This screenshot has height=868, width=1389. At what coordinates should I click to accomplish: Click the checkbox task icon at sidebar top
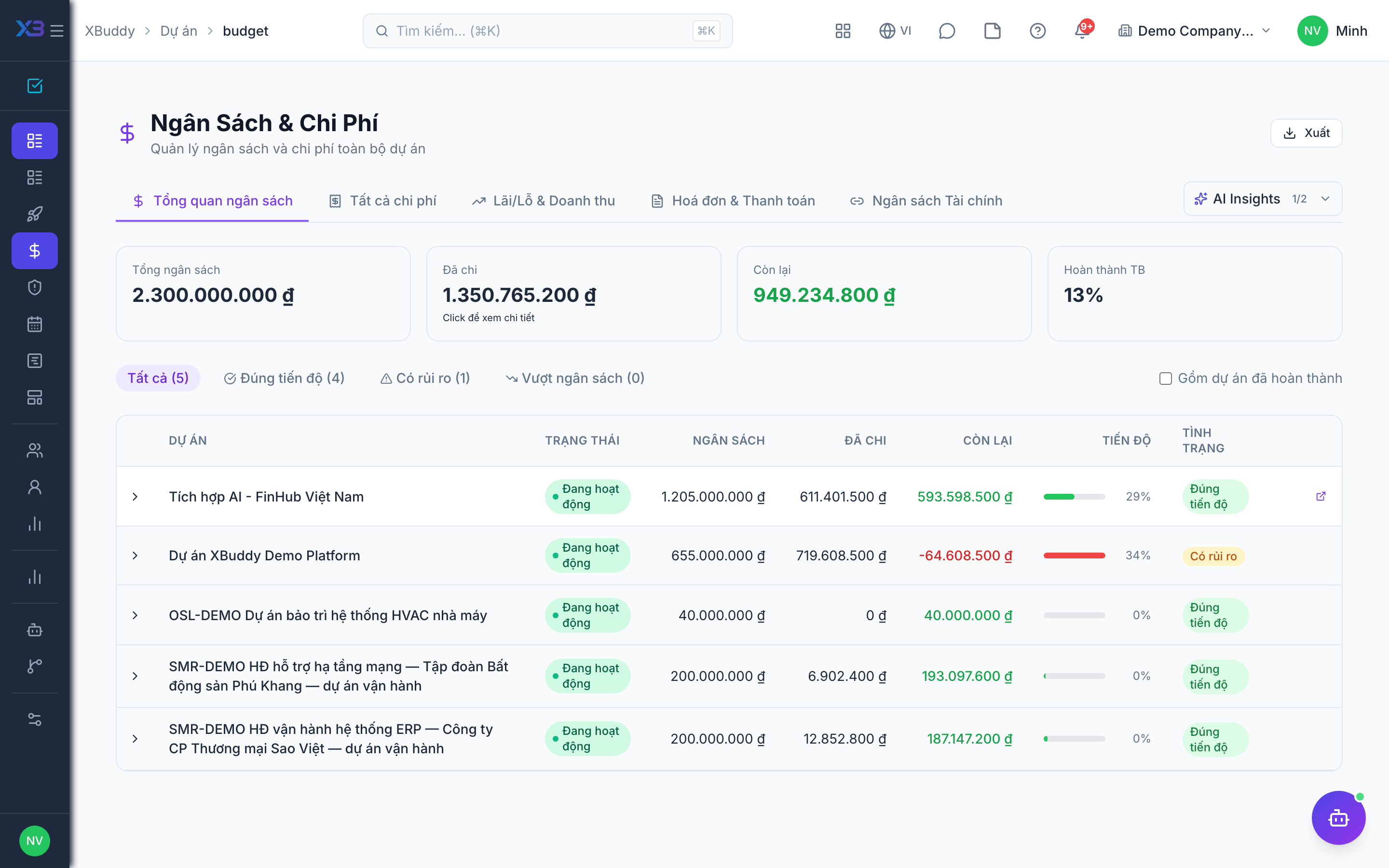pyautogui.click(x=34, y=85)
